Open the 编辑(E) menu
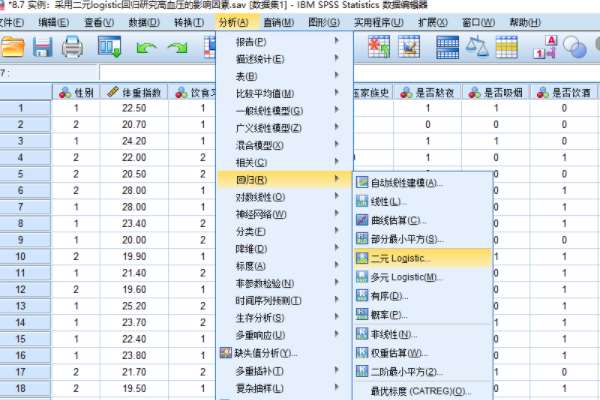Image resolution: width=600 pixels, height=400 pixels. point(54,23)
